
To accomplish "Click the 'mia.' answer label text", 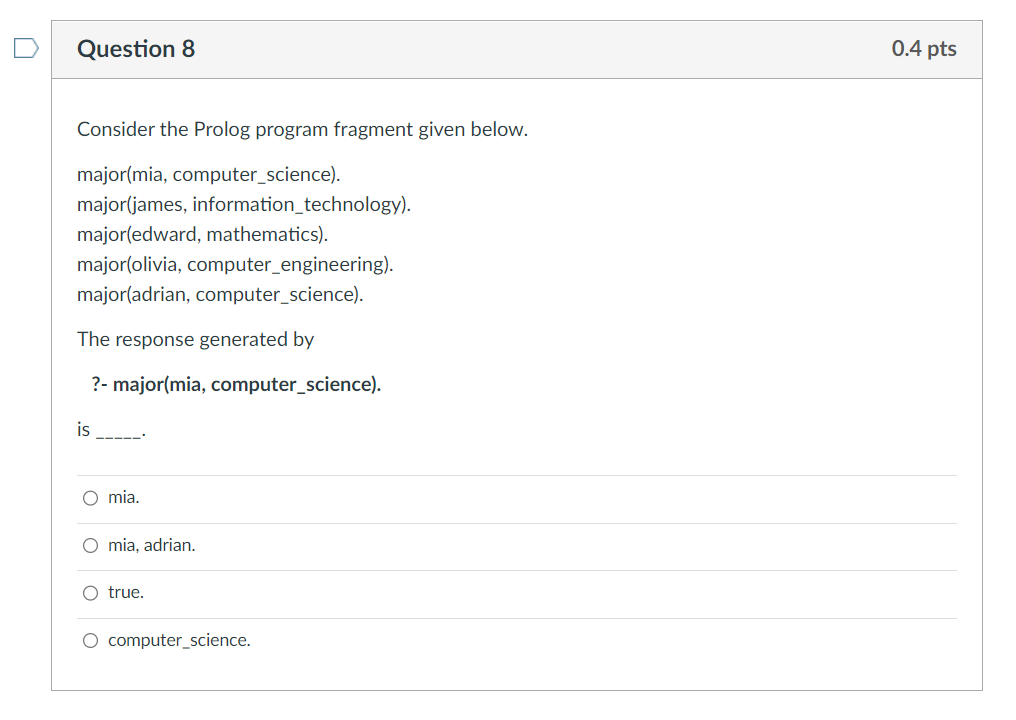I will (124, 497).
